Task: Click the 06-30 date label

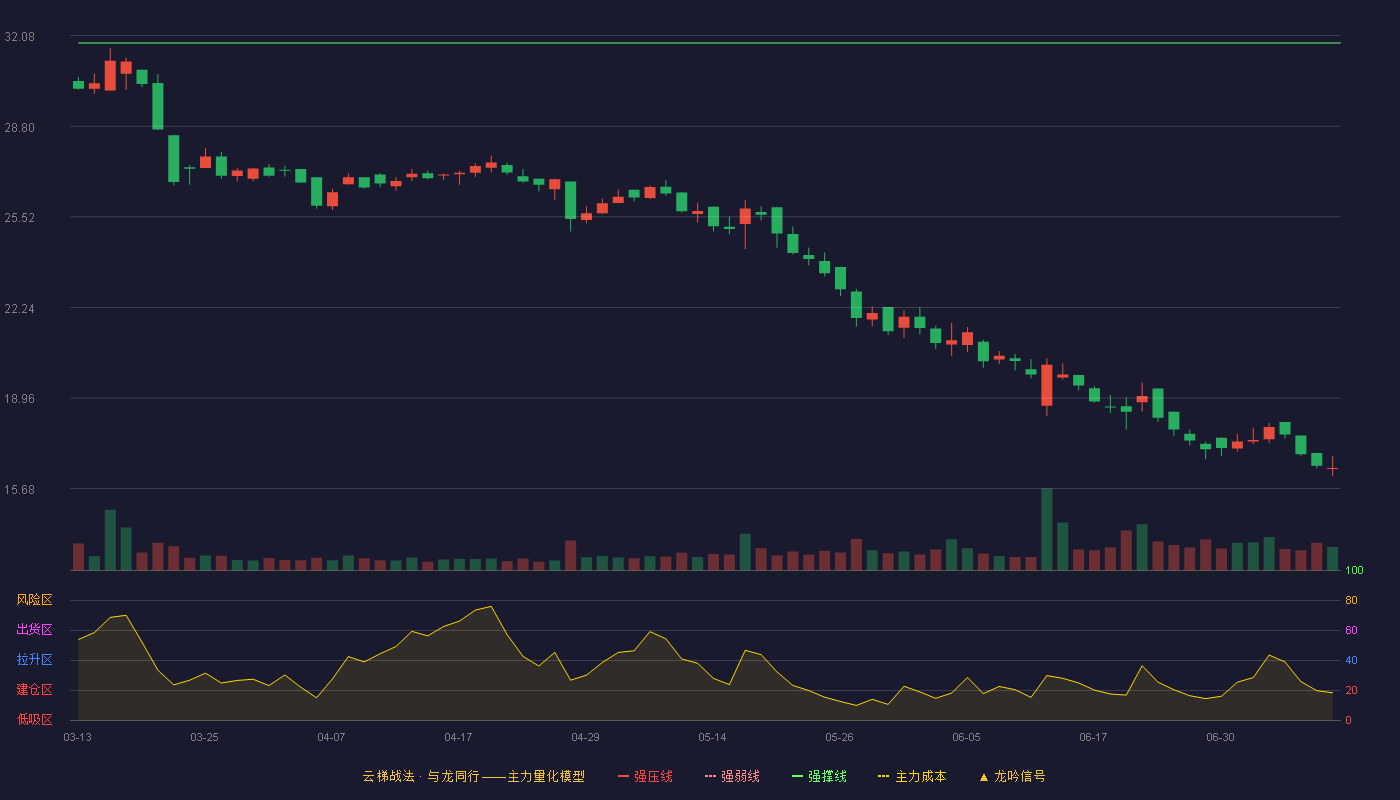Action: pos(1220,737)
